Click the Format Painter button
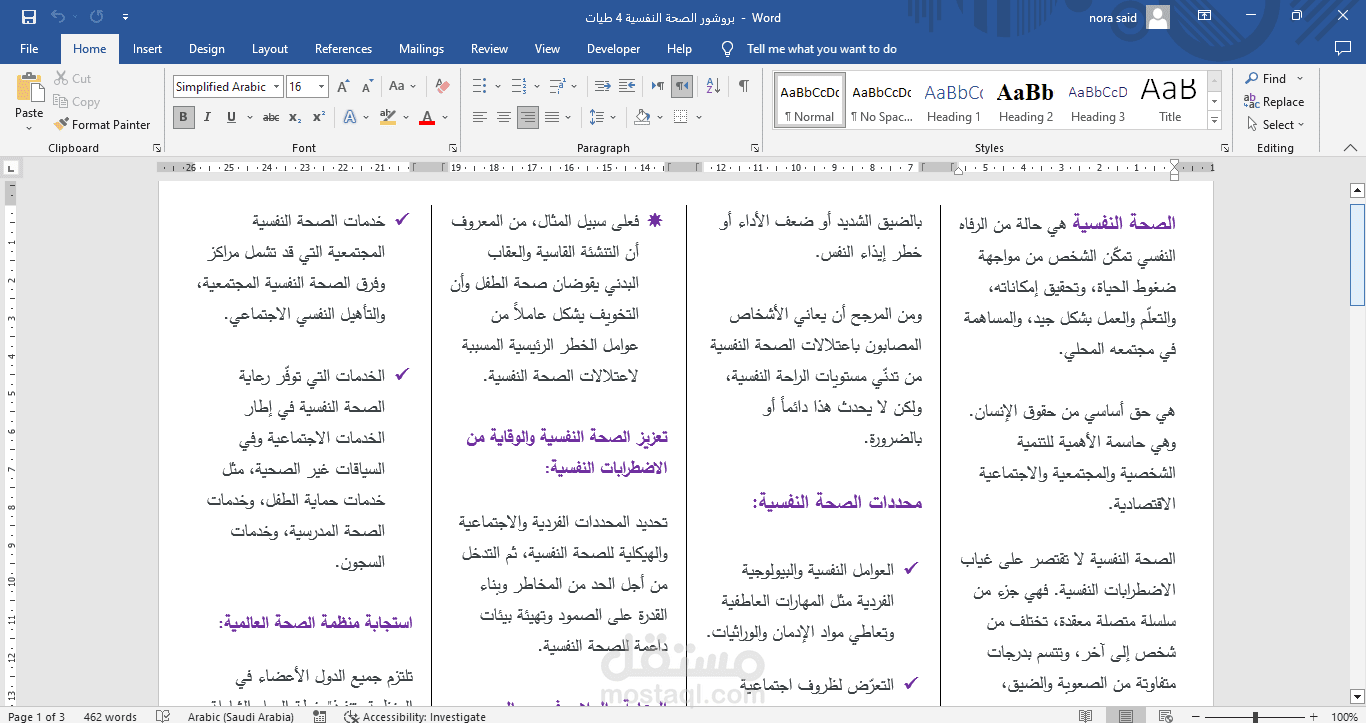1366x723 pixels. [101, 125]
